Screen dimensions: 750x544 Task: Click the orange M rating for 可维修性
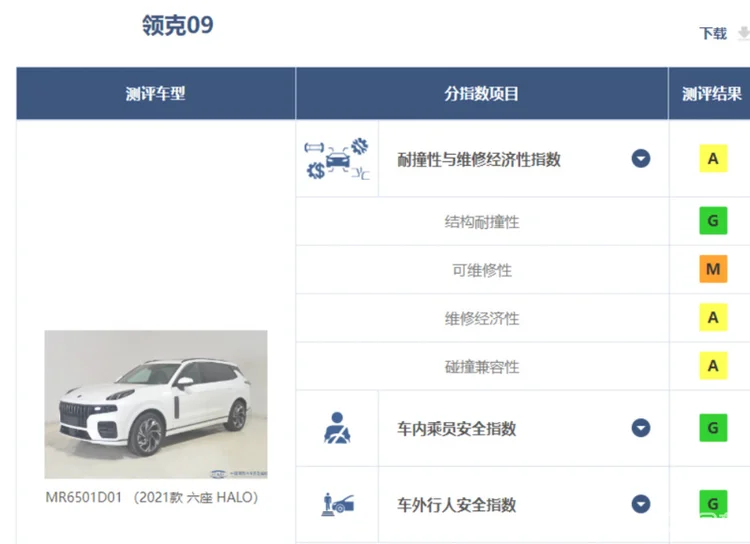pos(713,269)
